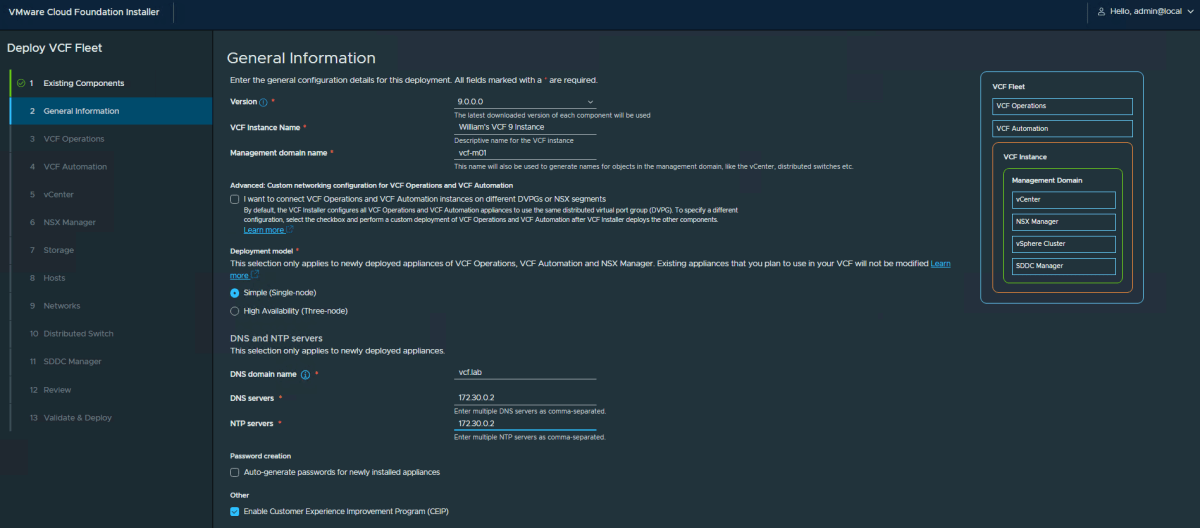Image resolution: width=1200 pixels, height=528 pixels.
Task: Go to step 3 VCF Operations
Action: pyautogui.click(x=111, y=139)
